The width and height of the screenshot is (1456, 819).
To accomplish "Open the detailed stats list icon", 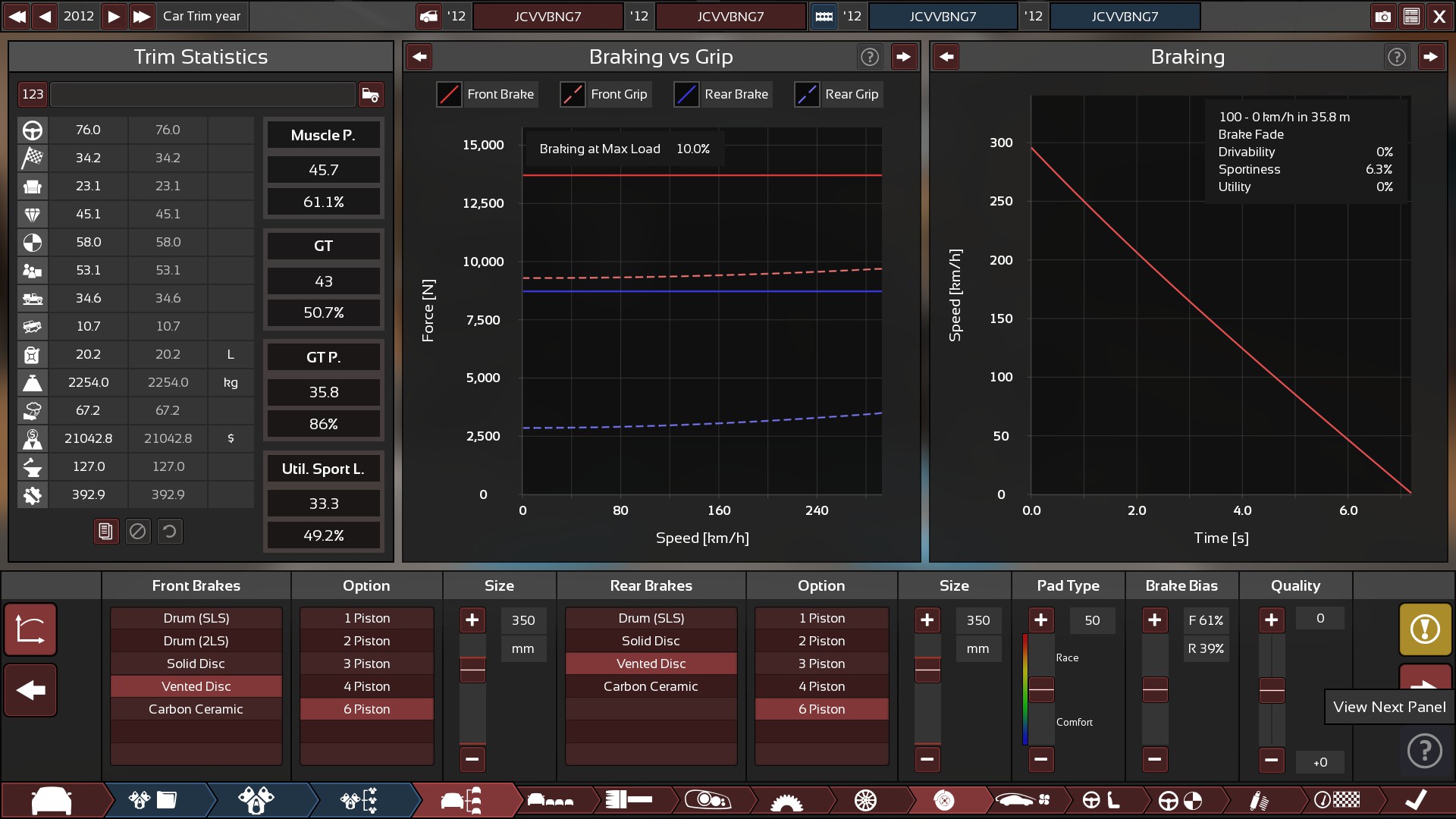I will point(1411,16).
